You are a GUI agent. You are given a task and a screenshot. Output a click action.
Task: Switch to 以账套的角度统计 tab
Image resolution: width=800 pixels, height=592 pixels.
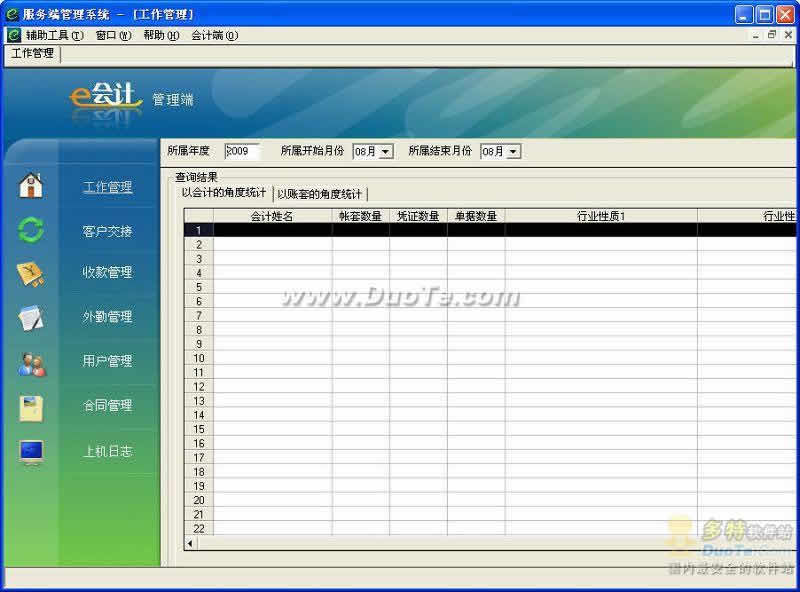point(319,194)
